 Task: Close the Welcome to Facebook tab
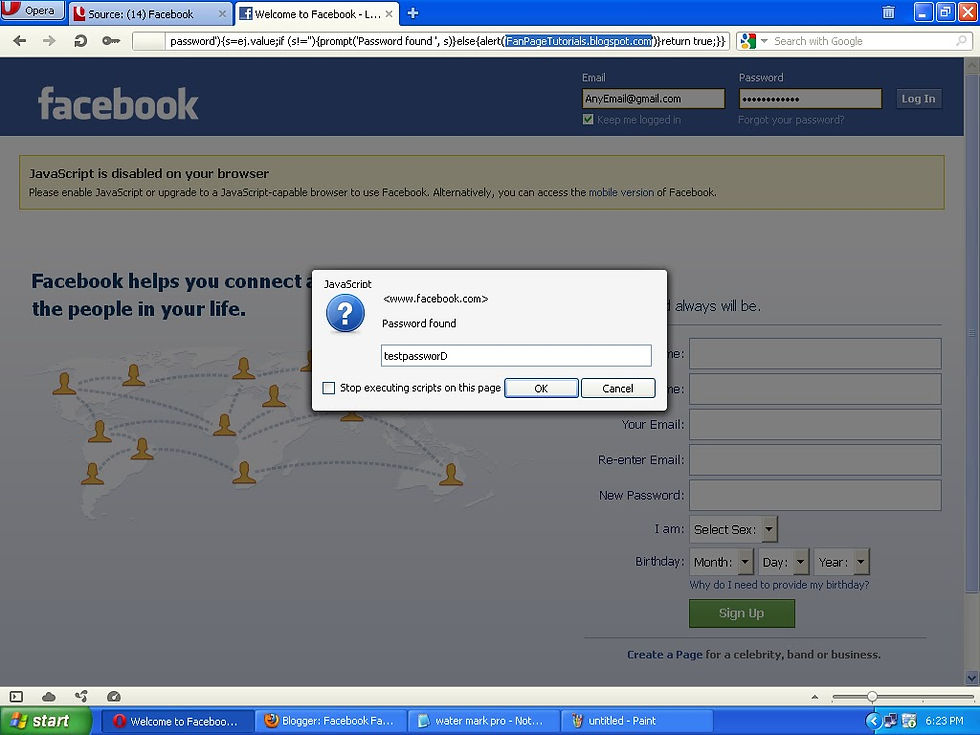[389, 14]
